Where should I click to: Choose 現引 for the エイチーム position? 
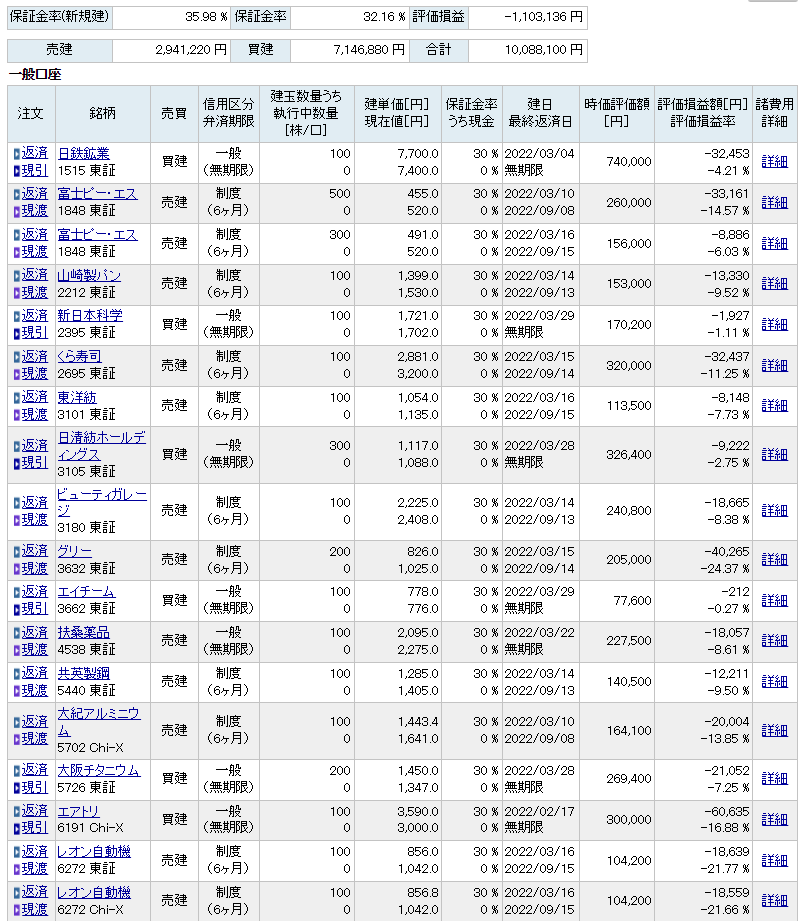pos(34,608)
